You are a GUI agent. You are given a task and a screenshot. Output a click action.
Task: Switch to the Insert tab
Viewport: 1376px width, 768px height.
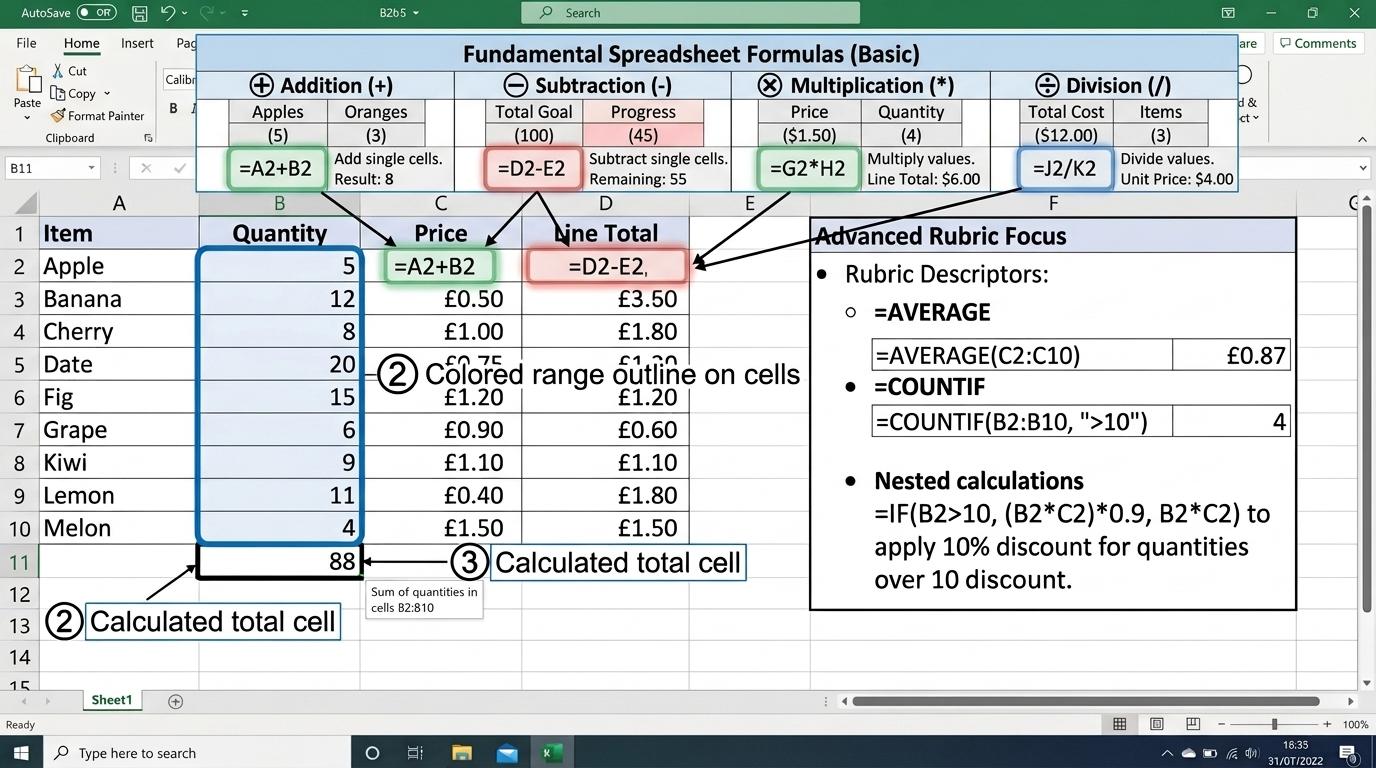coord(137,43)
